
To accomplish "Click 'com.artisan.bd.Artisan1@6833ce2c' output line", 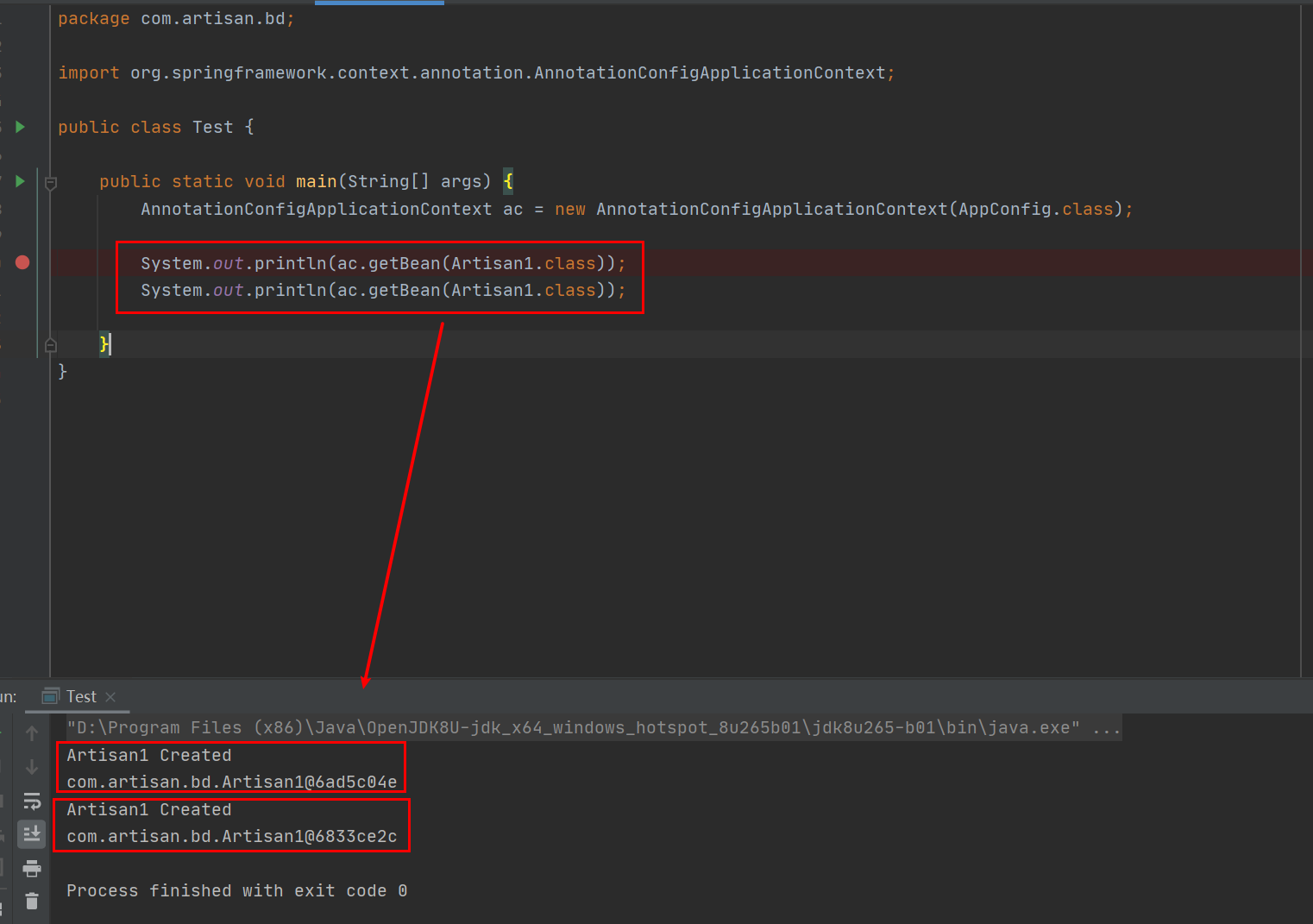I will pyautogui.click(x=232, y=836).
